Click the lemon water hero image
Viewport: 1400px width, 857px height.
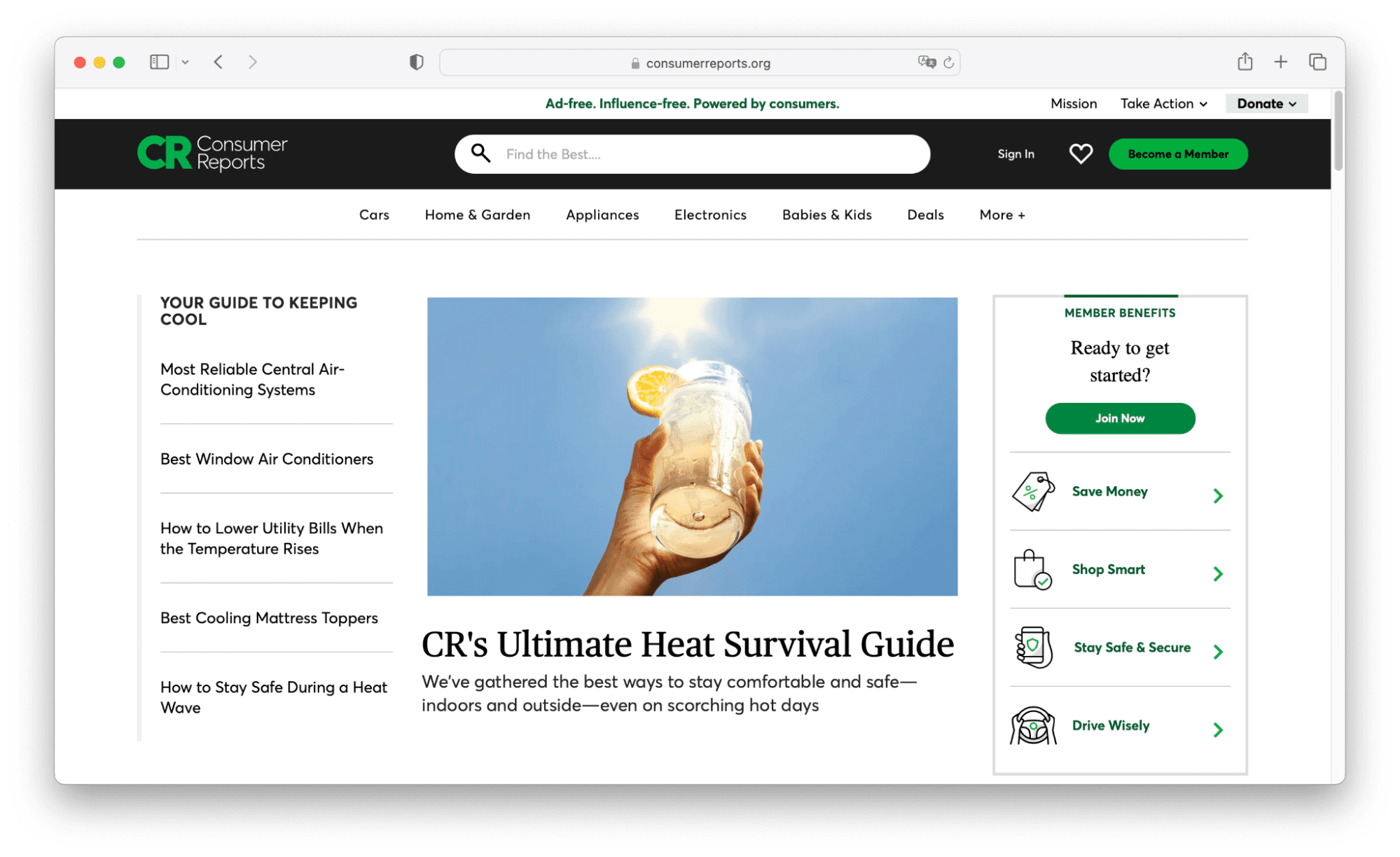pyautogui.click(x=692, y=446)
